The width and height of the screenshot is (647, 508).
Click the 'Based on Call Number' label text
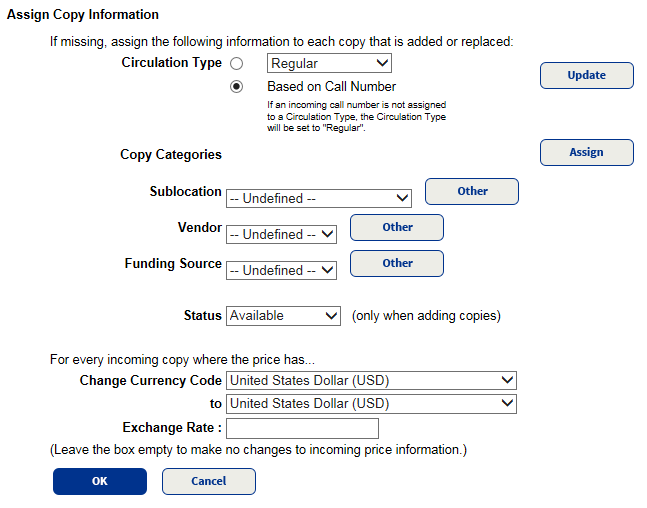(x=331, y=87)
